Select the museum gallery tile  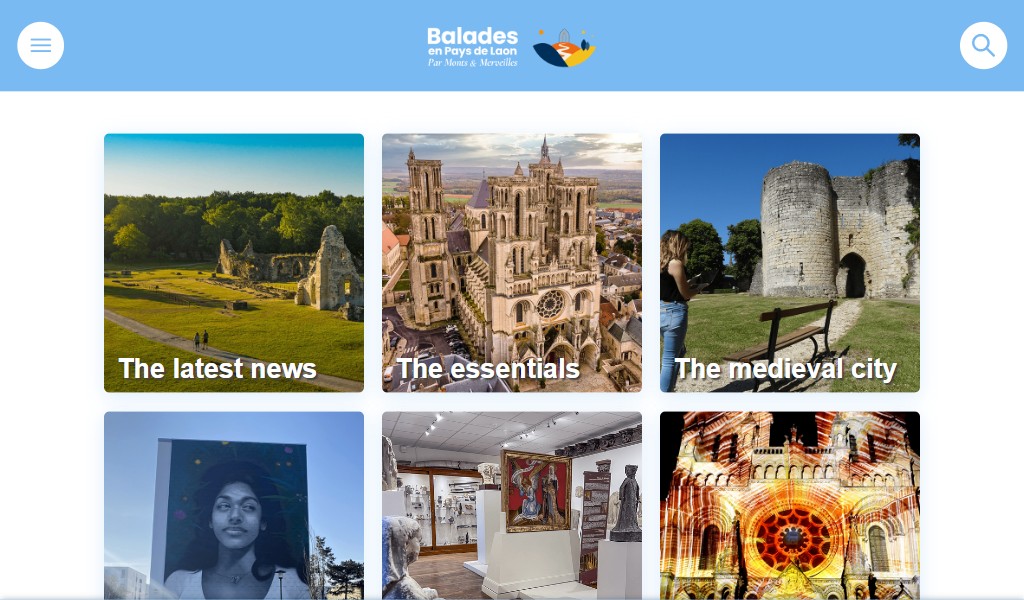point(512,505)
